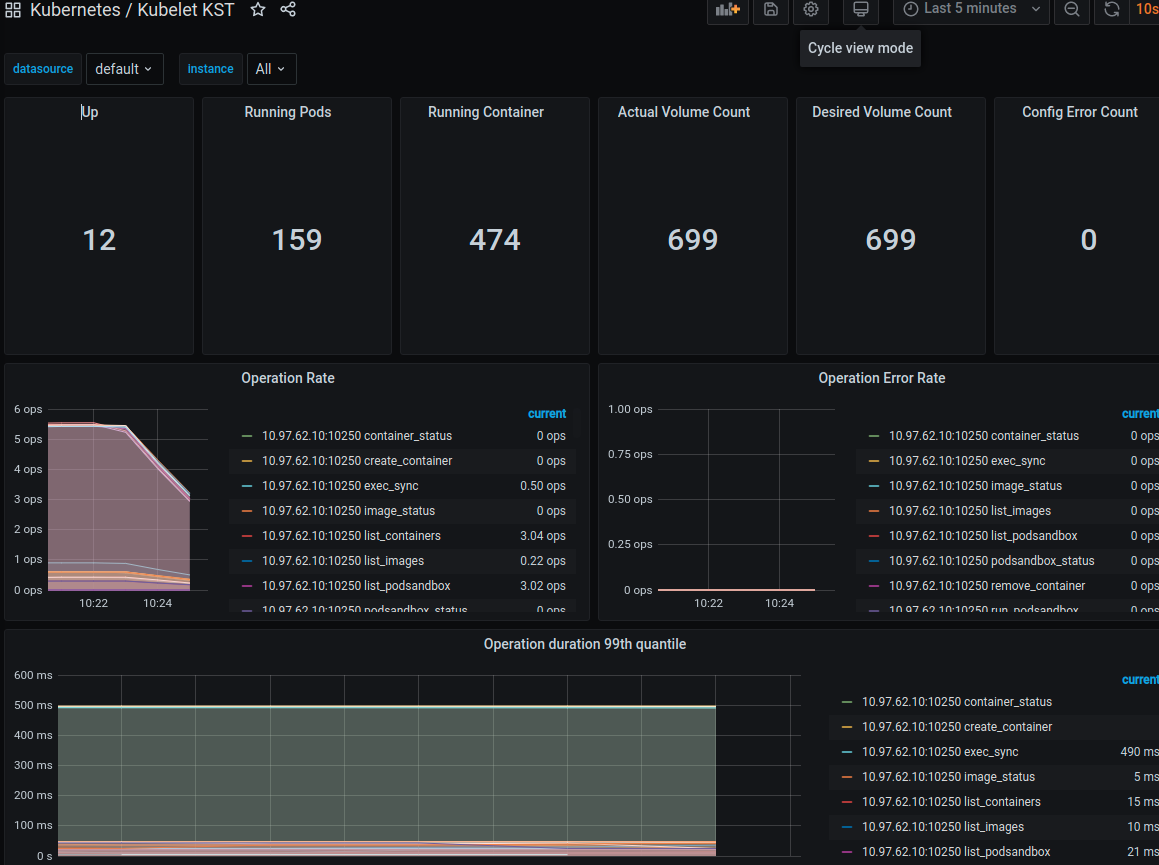Screen dimensions: 1159x865
Task: Open the Desired Volume Count panel menu
Action: click(x=882, y=112)
